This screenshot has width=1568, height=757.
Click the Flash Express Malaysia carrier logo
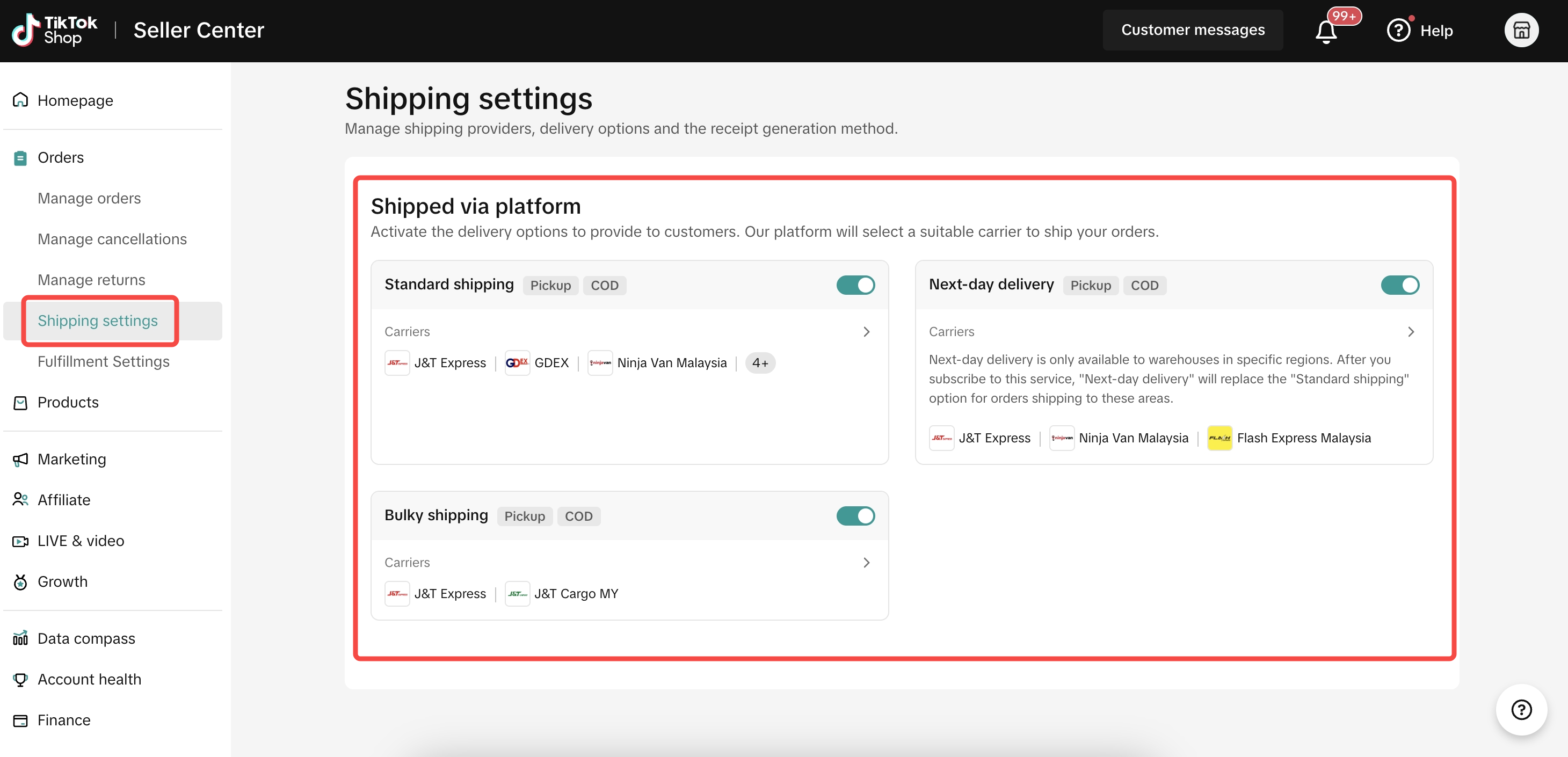(1219, 438)
